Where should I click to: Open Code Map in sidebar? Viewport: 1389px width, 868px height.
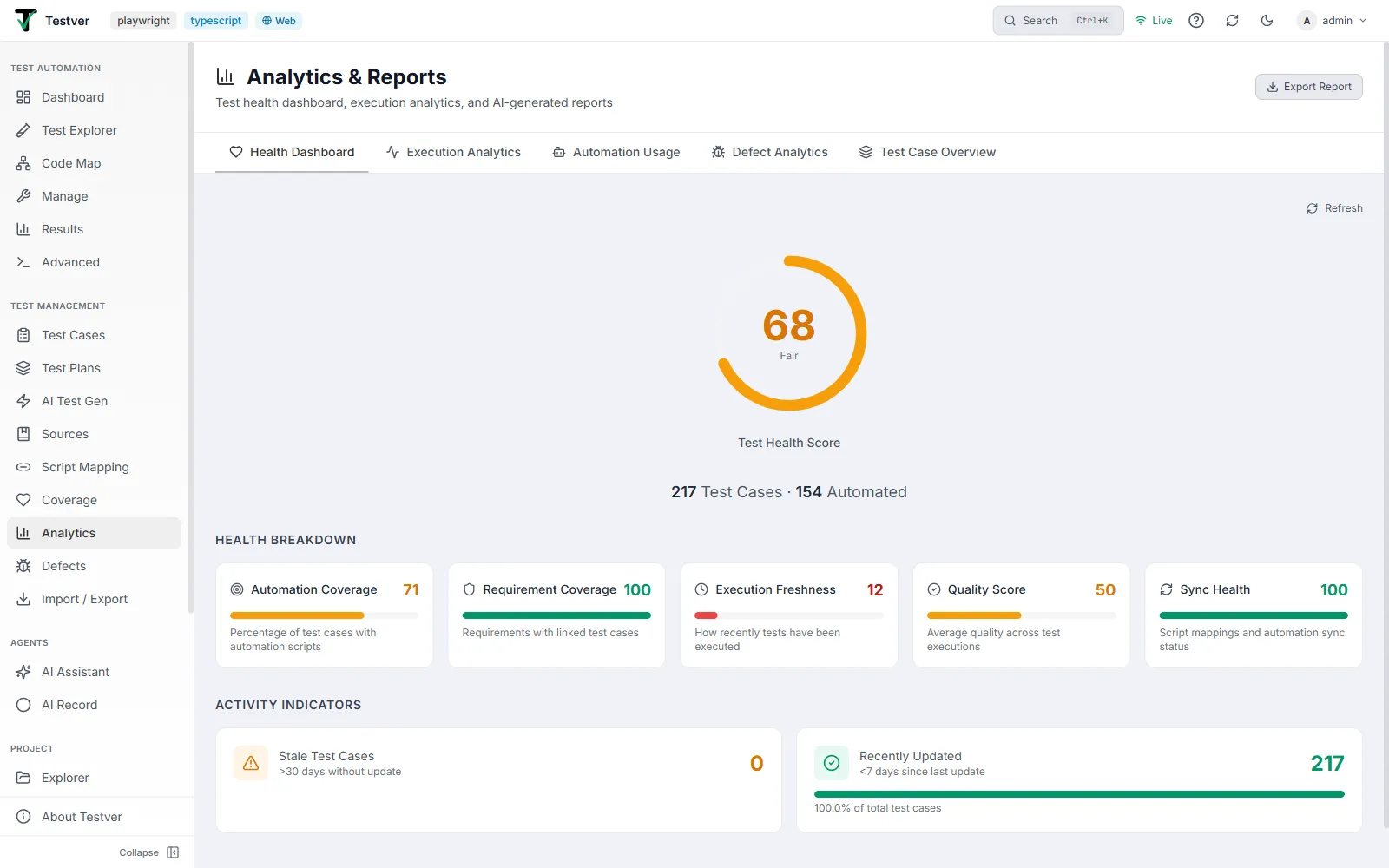tap(94, 163)
